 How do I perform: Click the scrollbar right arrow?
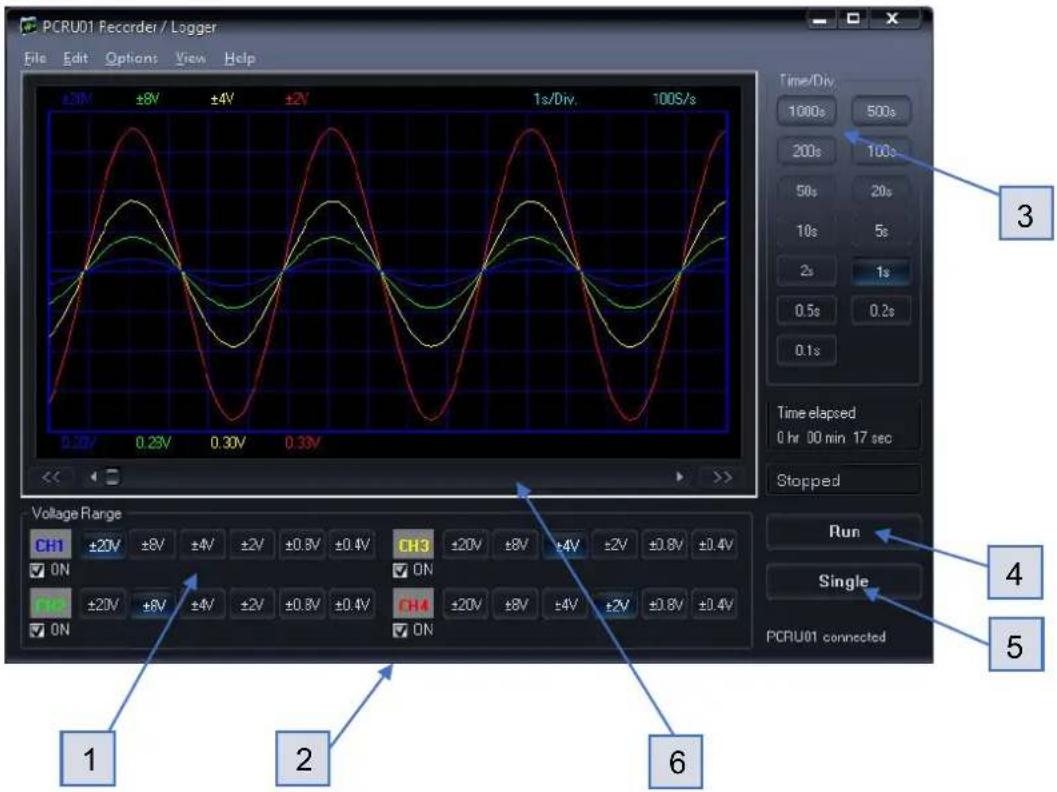pyautogui.click(x=680, y=477)
